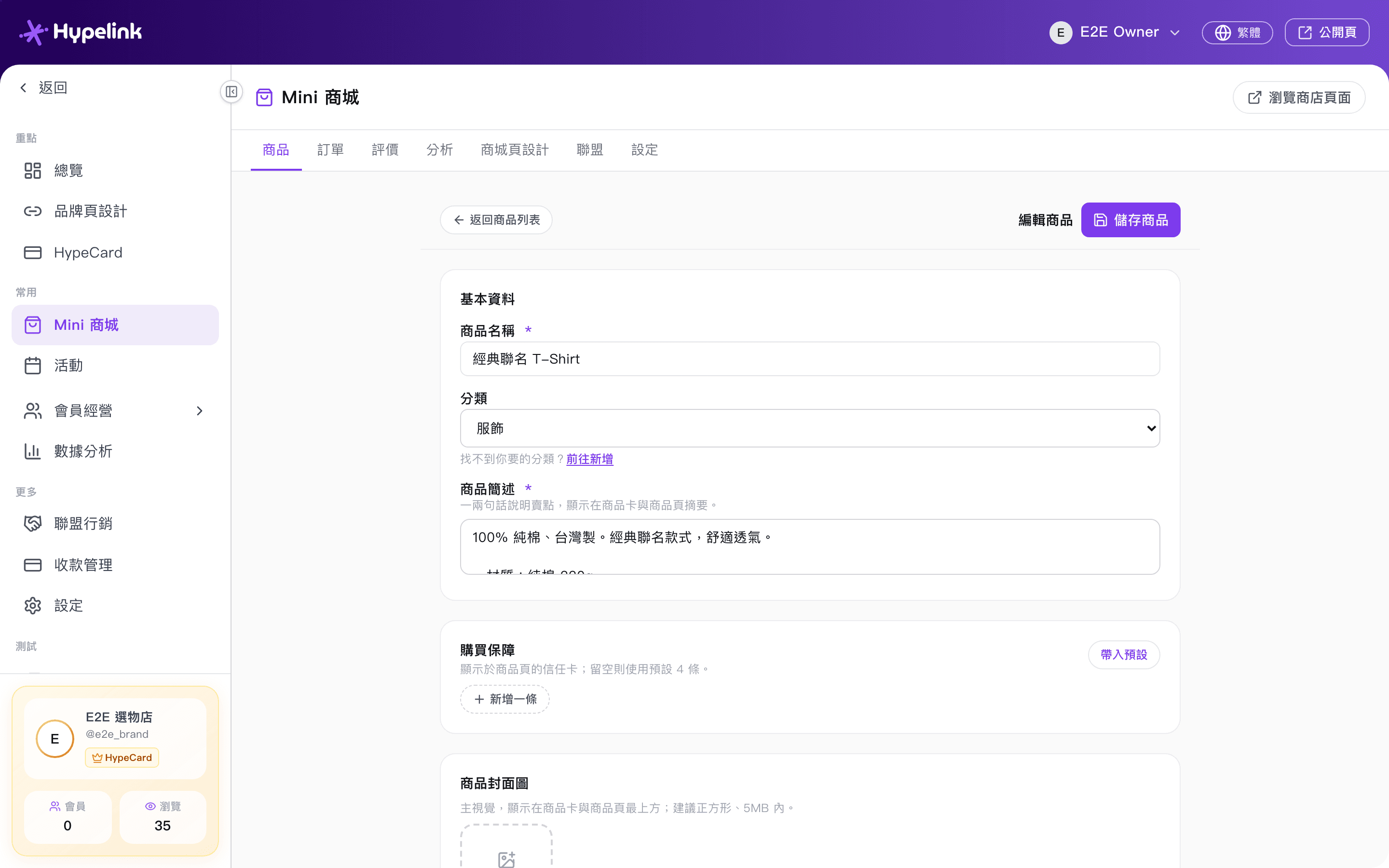
Task: Click the image upload placeholder icon
Action: (x=506, y=859)
